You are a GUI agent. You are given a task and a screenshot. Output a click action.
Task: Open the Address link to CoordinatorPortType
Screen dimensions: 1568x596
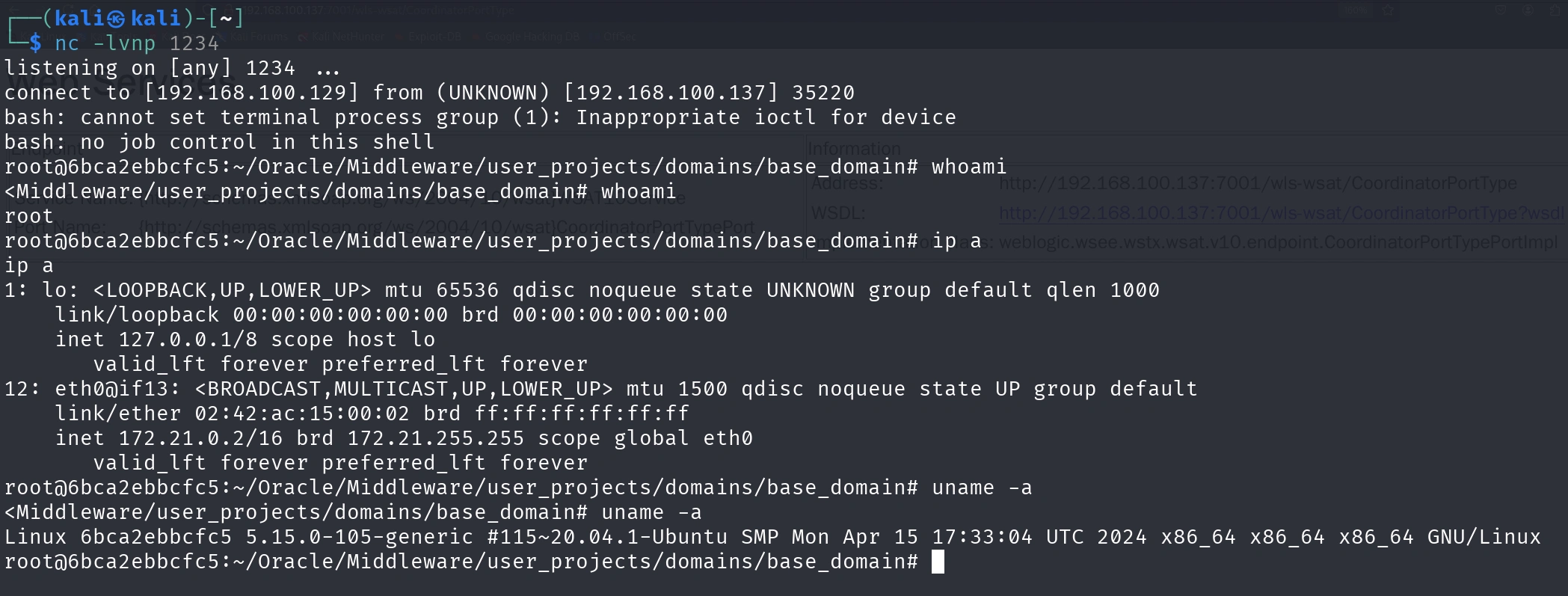(x=1258, y=183)
